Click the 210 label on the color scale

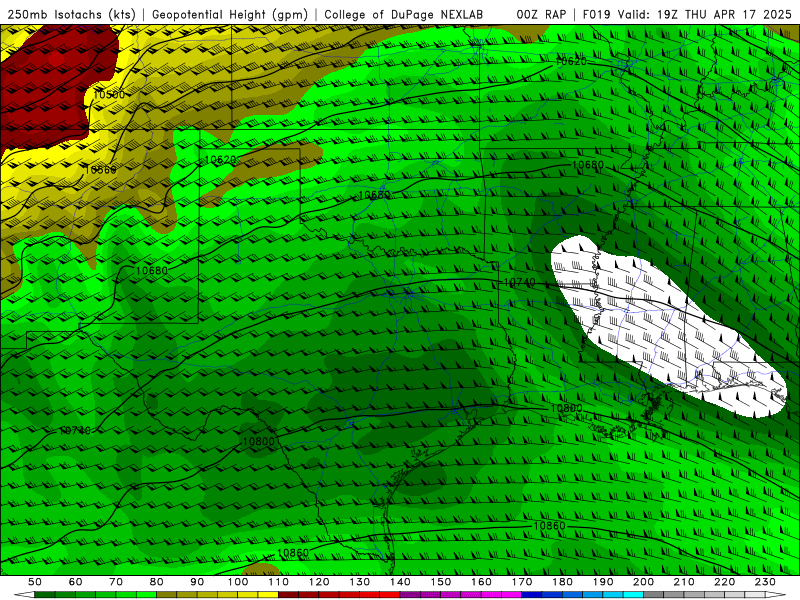point(684,582)
